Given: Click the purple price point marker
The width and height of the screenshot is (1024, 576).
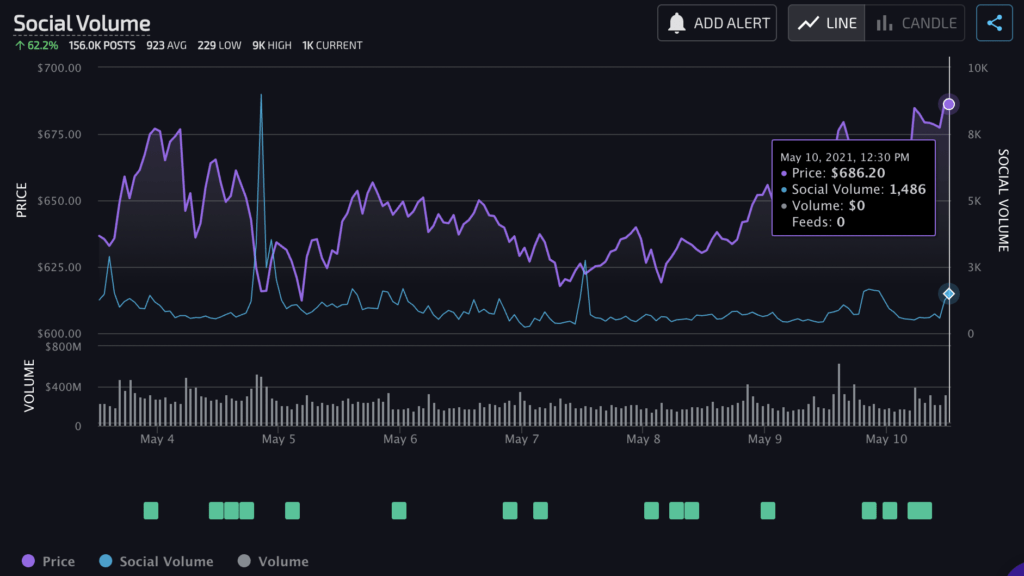Looking at the screenshot, I should pyautogui.click(x=948, y=104).
